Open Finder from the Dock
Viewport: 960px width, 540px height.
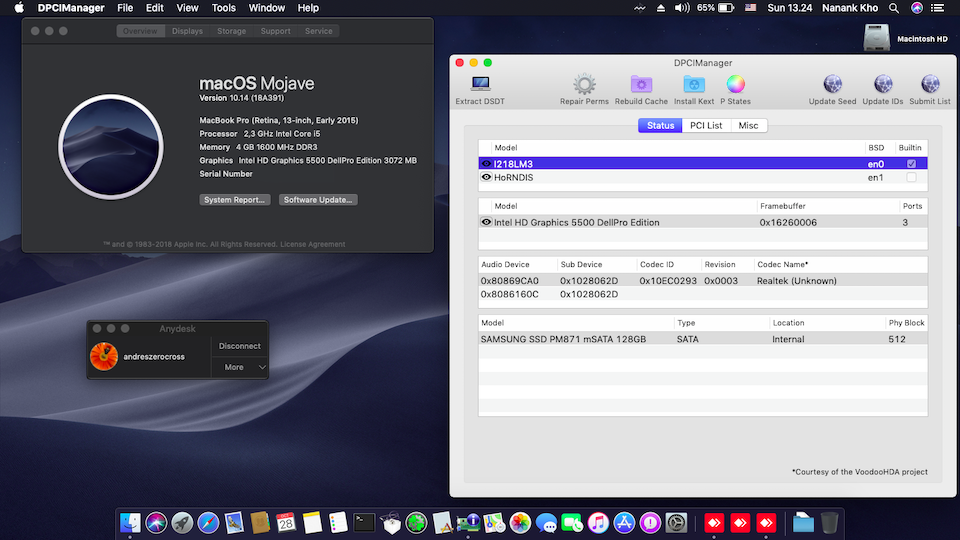coord(130,523)
